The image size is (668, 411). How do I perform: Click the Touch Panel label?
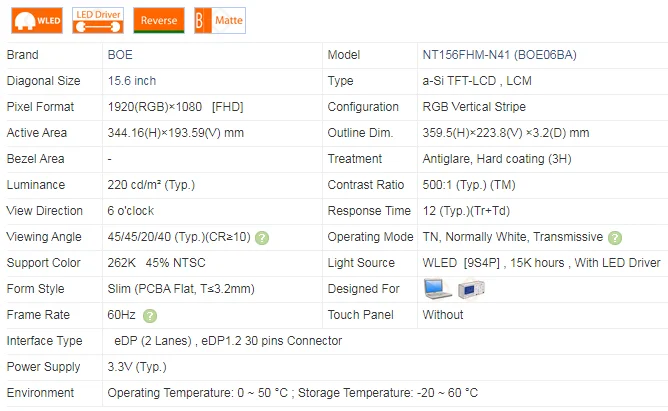(360, 315)
